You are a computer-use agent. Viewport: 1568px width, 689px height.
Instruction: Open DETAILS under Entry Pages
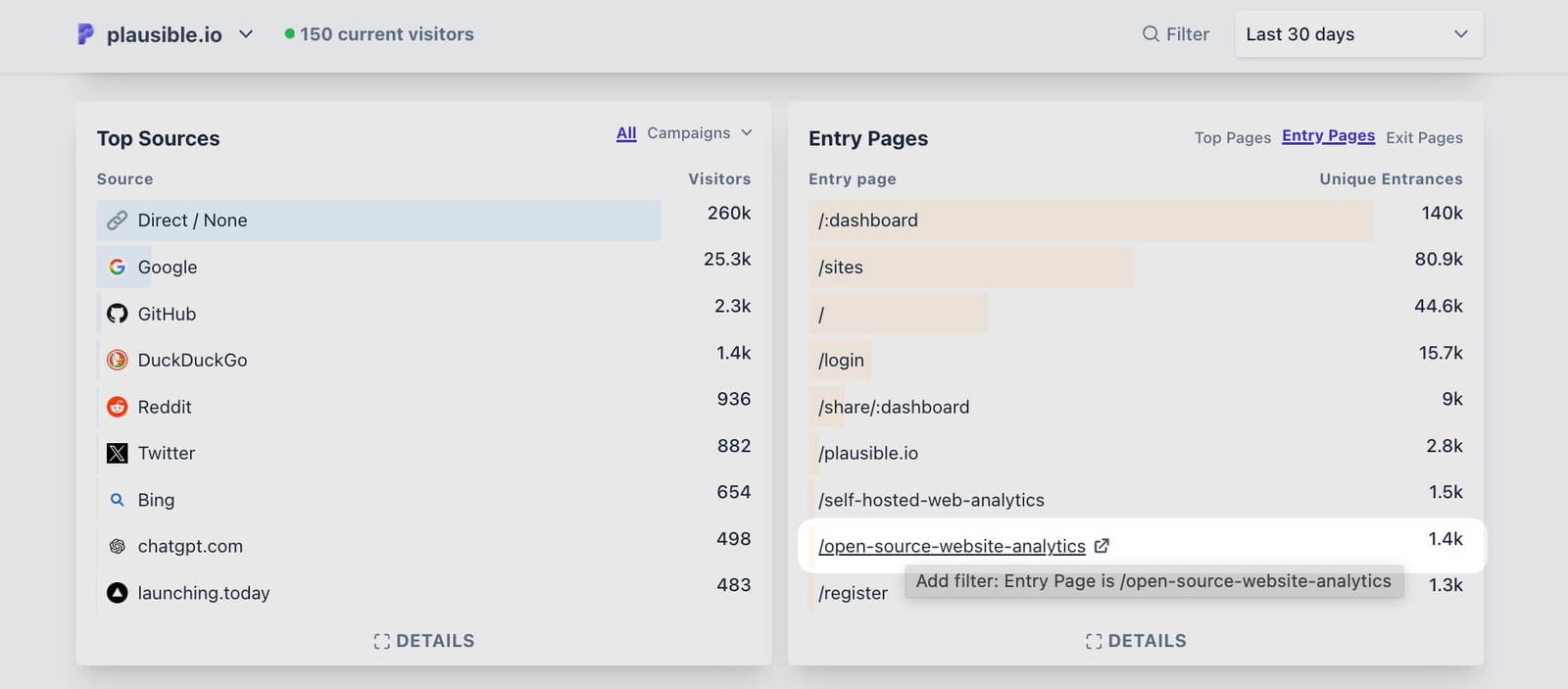tap(1136, 641)
